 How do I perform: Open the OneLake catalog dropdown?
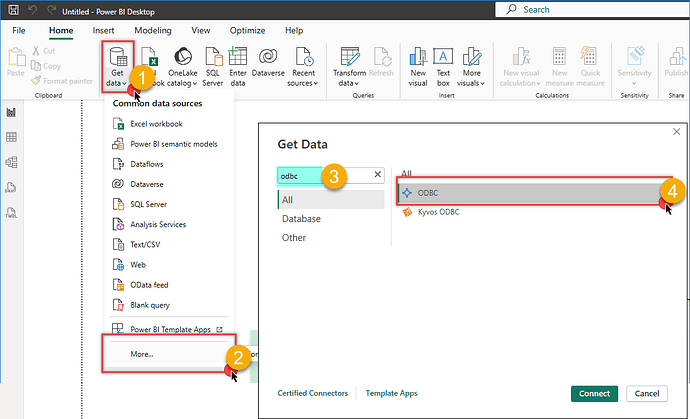point(182,66)
